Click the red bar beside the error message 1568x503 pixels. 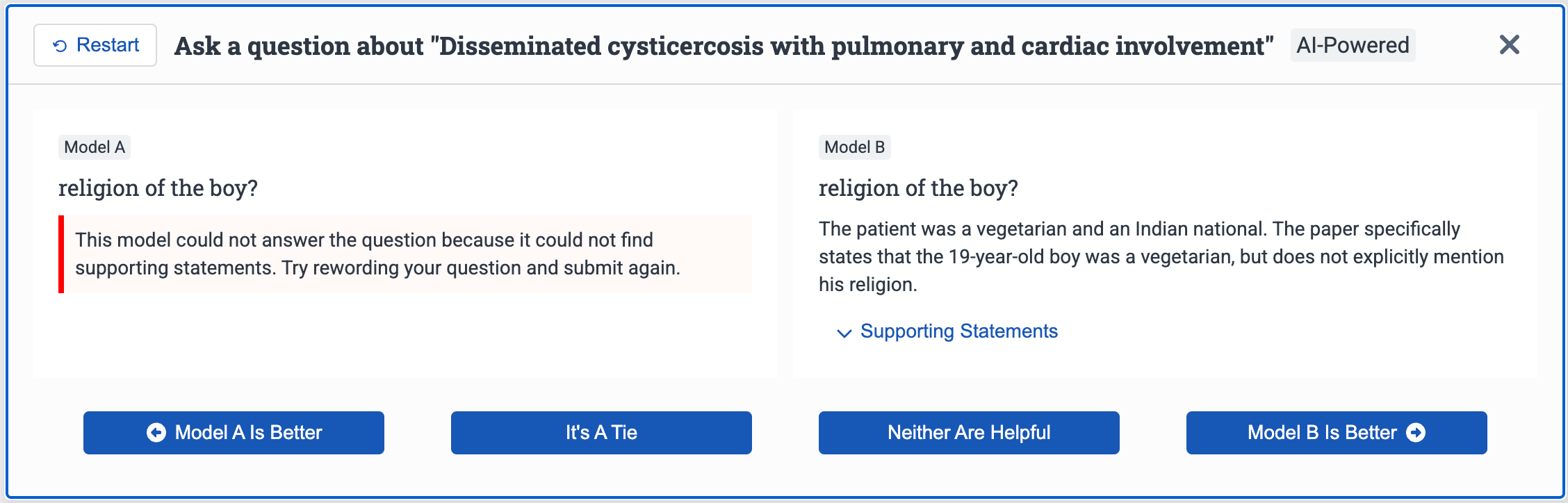61,254
